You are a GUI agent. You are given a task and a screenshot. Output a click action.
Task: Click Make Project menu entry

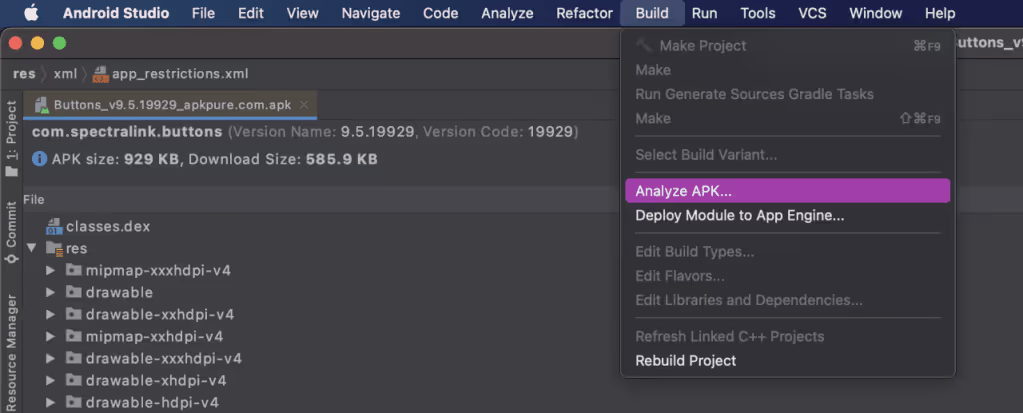(787, 46)
